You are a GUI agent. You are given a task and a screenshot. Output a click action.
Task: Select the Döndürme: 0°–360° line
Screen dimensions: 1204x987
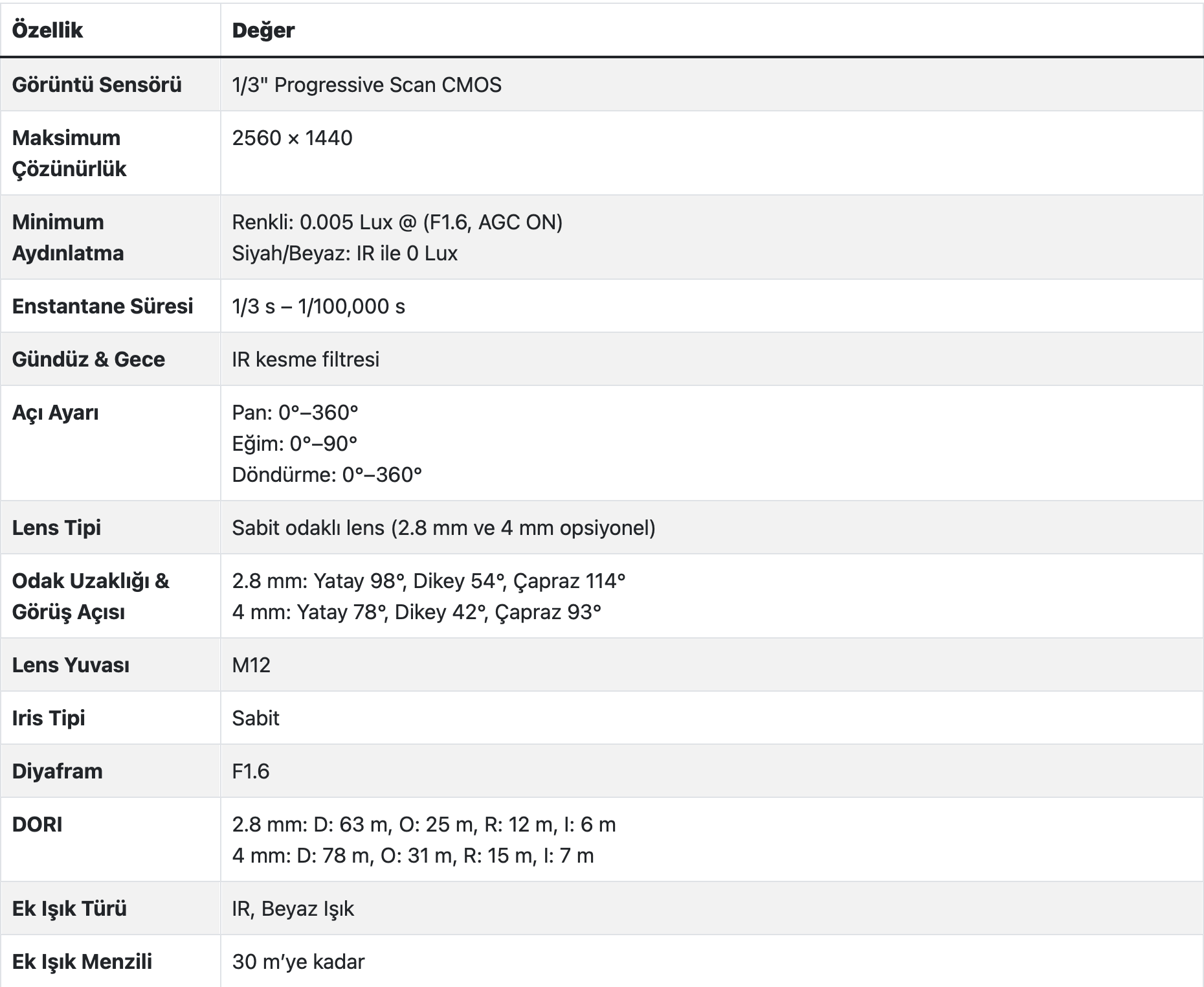click(327, 475)
